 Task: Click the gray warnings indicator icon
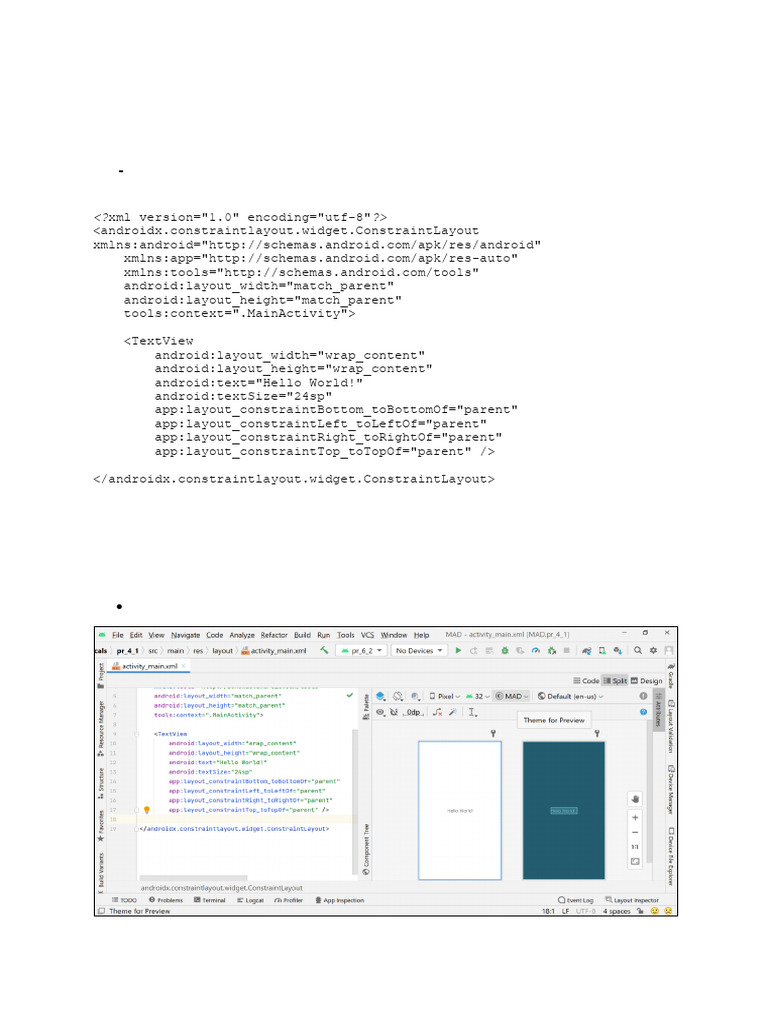pos(643,696)
